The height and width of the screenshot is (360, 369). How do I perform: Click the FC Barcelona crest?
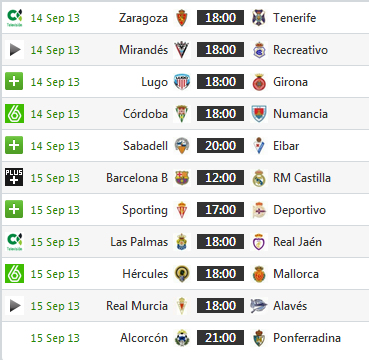coord(182,178)
